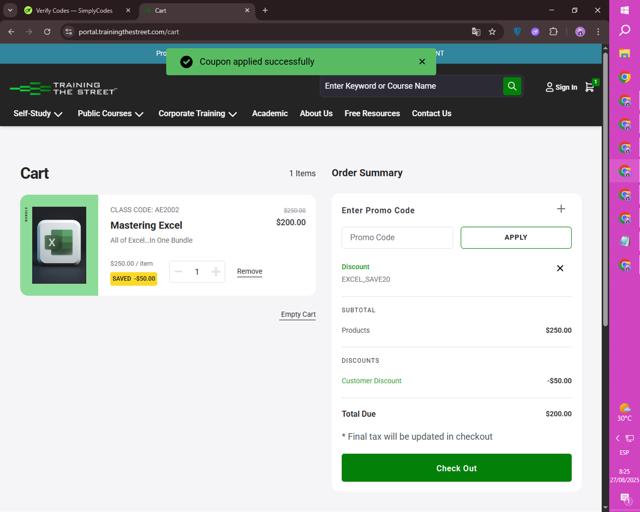Viewport: 640px width, 512px height.
Task: Open a new browser tab
Action: [265, 11]
